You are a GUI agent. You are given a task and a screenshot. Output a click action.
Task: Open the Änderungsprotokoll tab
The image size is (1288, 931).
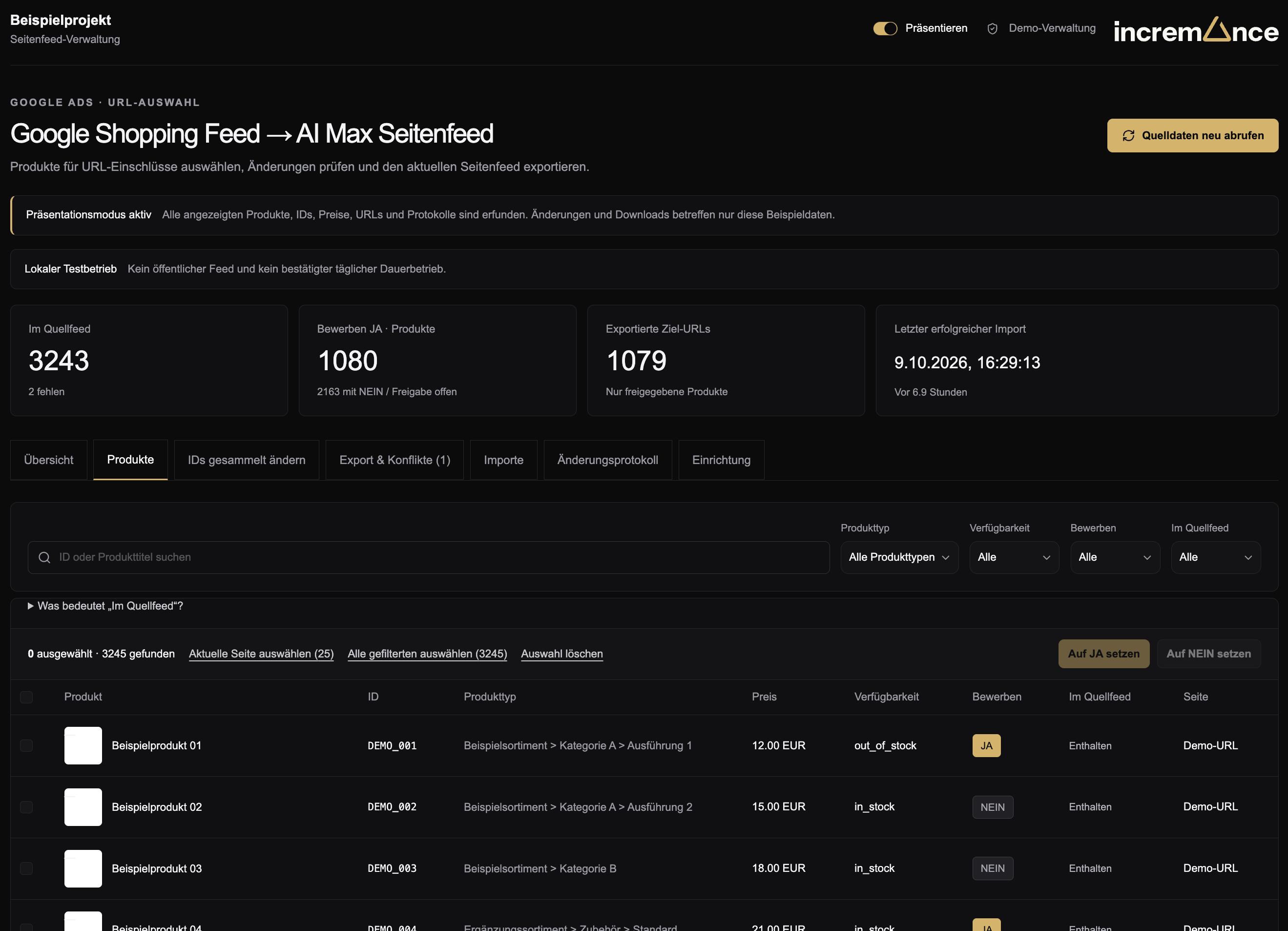(608, 460)
